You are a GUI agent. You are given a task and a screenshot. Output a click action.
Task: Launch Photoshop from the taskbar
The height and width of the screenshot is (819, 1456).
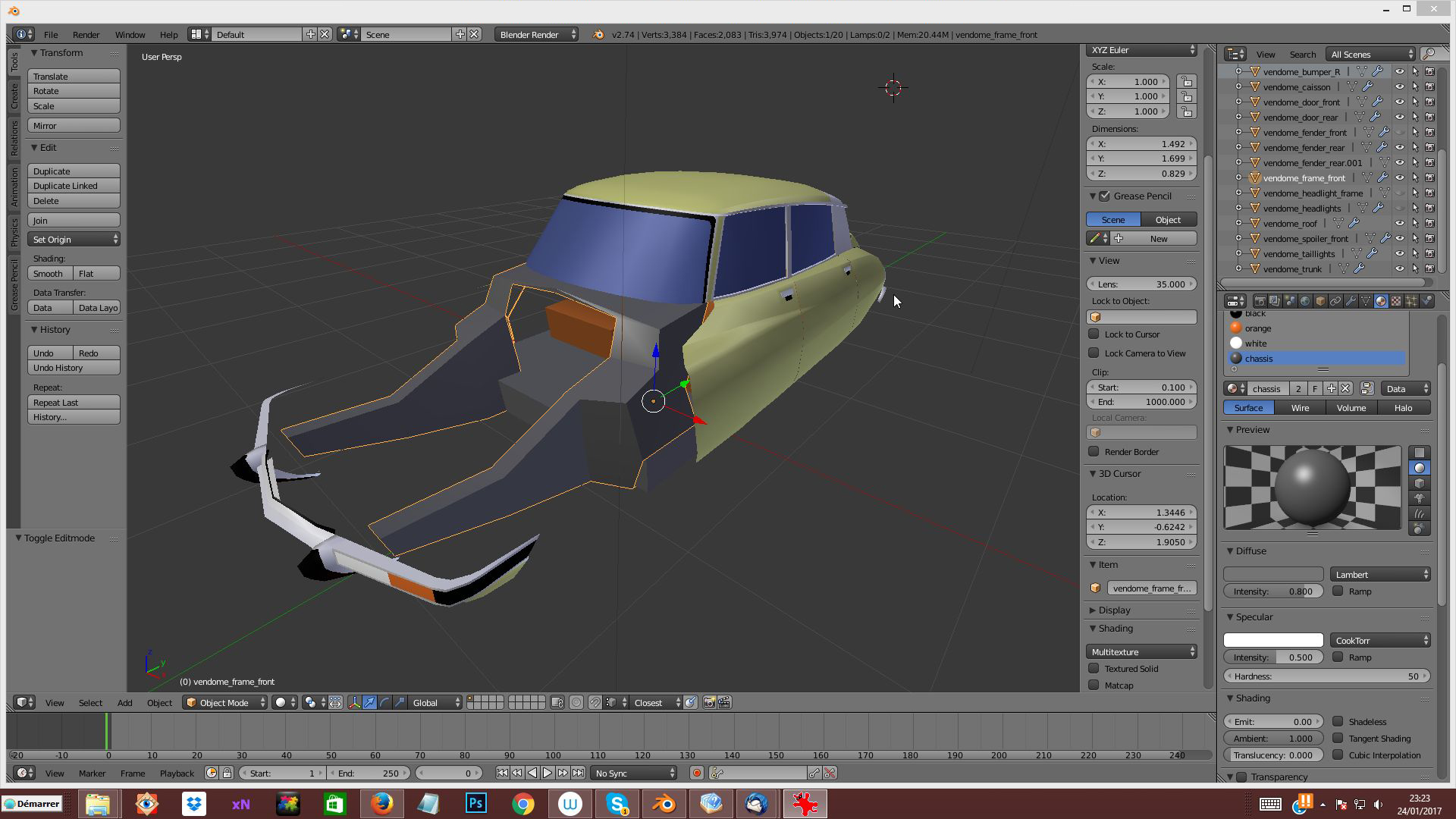point(476,803)
